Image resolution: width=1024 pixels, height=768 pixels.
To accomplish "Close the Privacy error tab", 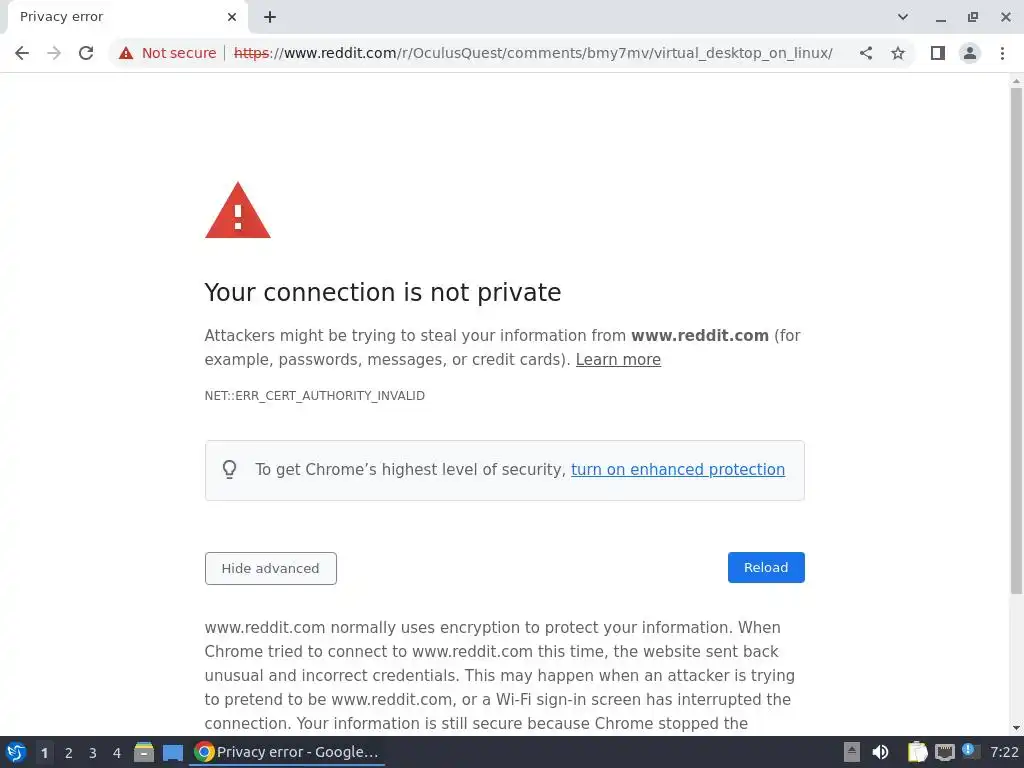I will 232,17.
